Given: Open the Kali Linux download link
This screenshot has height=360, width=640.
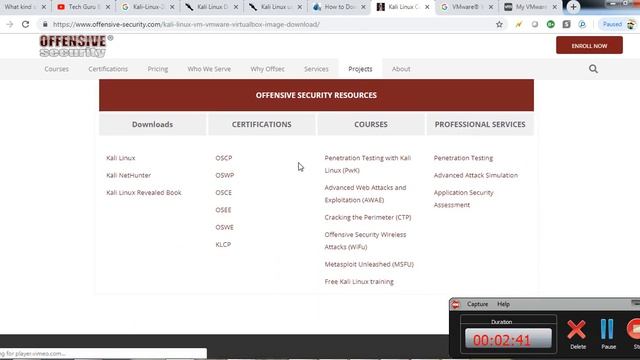Looking at the screenshot, I should (121, 158).
